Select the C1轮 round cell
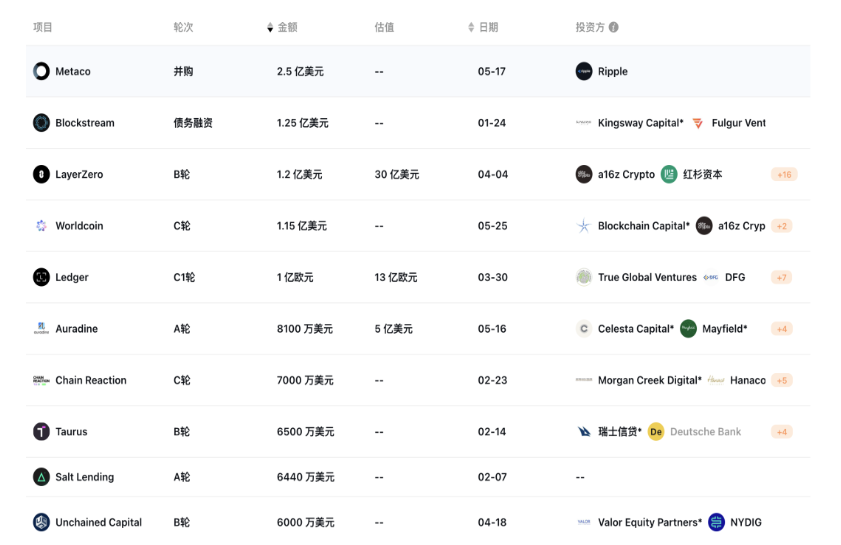Image resolution: width=841 pixels, height=545 pixels. pyautogui.click(x=184, y=277)
